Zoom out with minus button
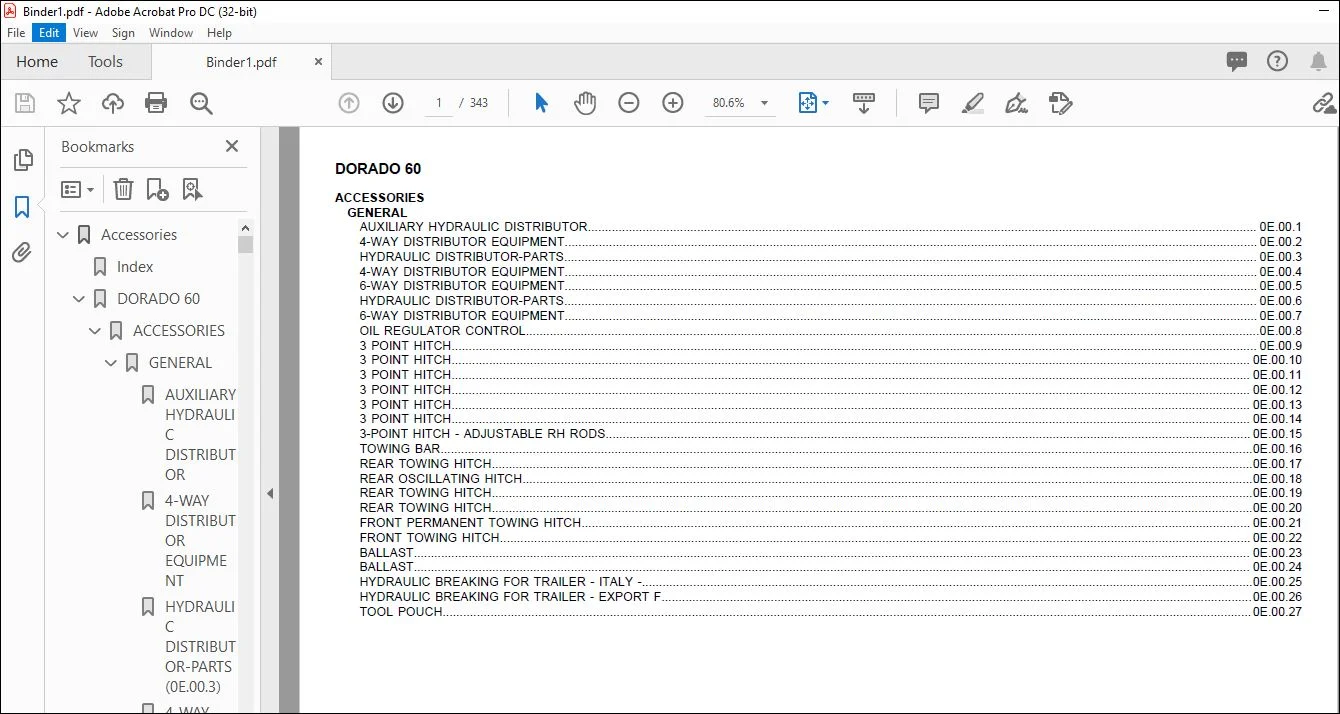This screenshot has height=714, width=1340. [x=629, y=103]
